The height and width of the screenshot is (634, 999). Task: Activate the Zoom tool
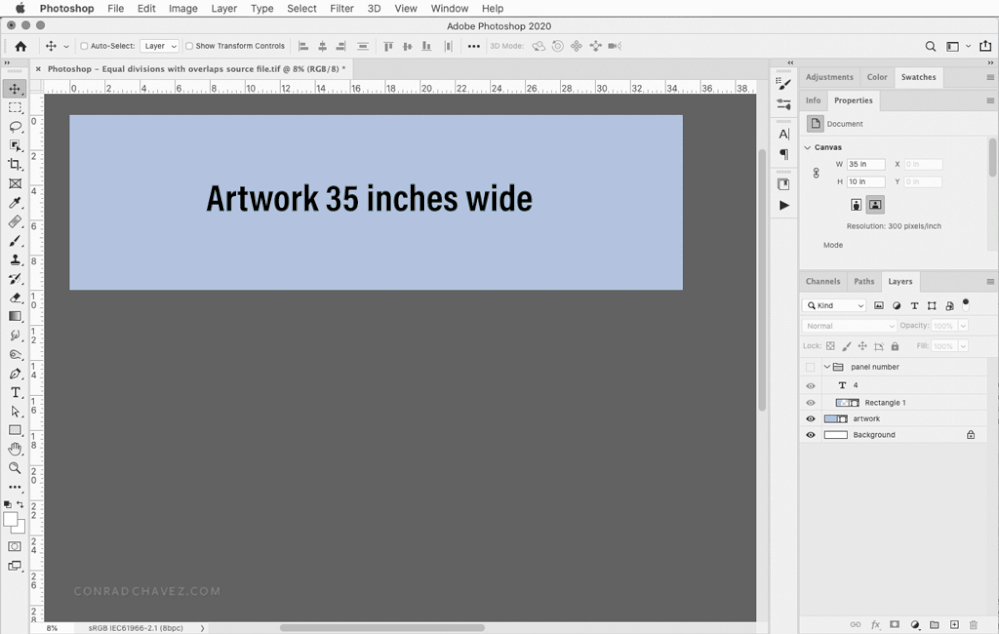pos(15,468)
